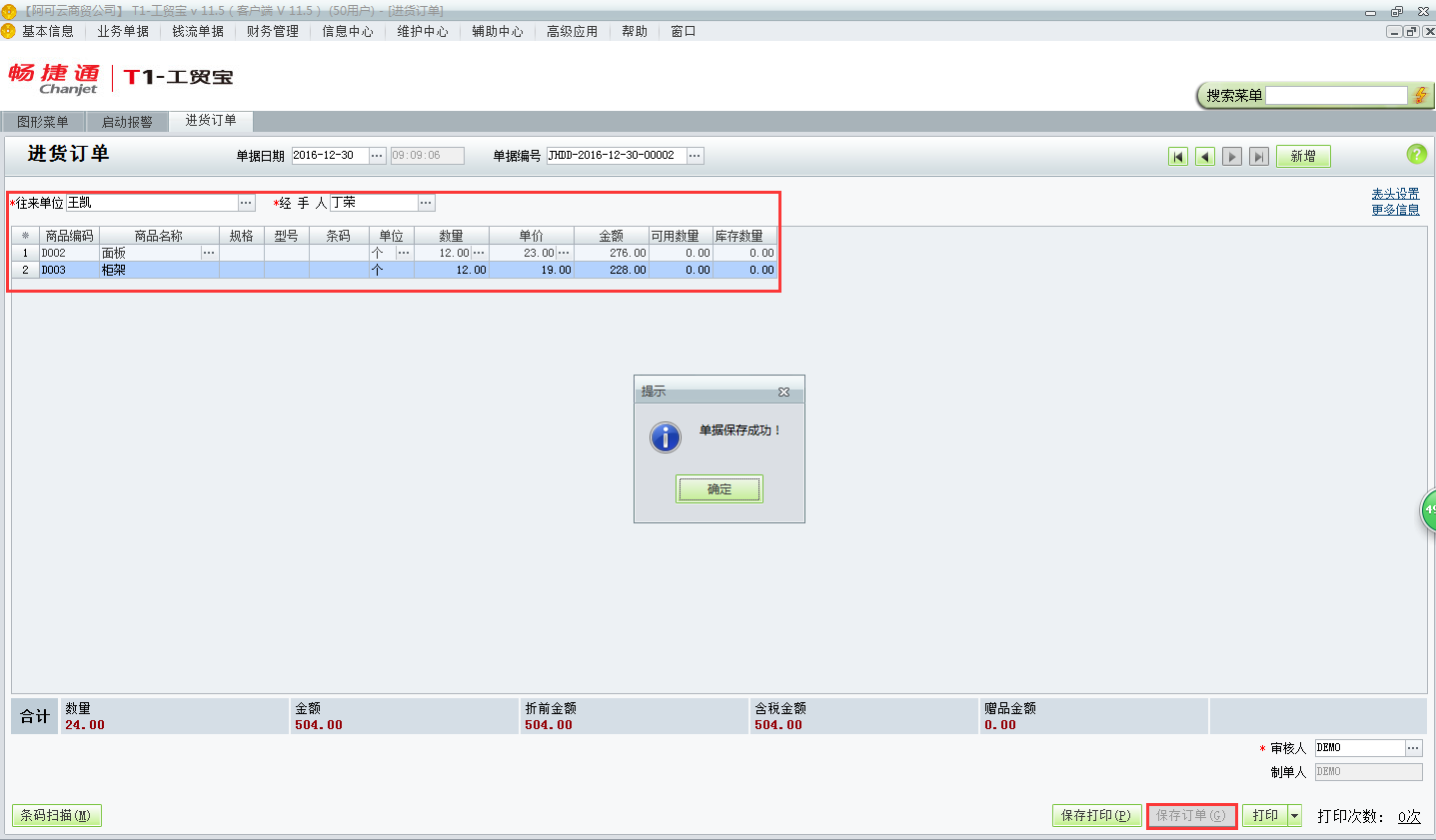The height and width of the screenshot is (840, 1436).
Task: View 更多信息 additional information
Action: coord(1395,210)
